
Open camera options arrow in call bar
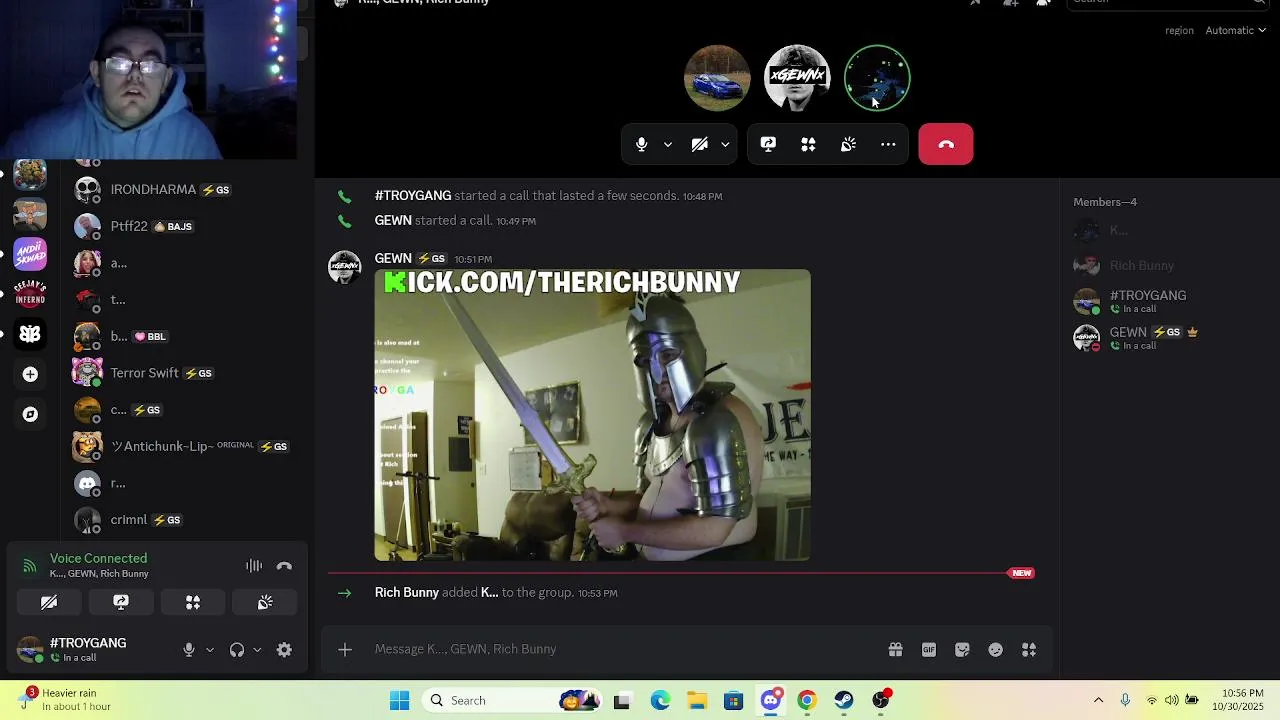[725, 145]
